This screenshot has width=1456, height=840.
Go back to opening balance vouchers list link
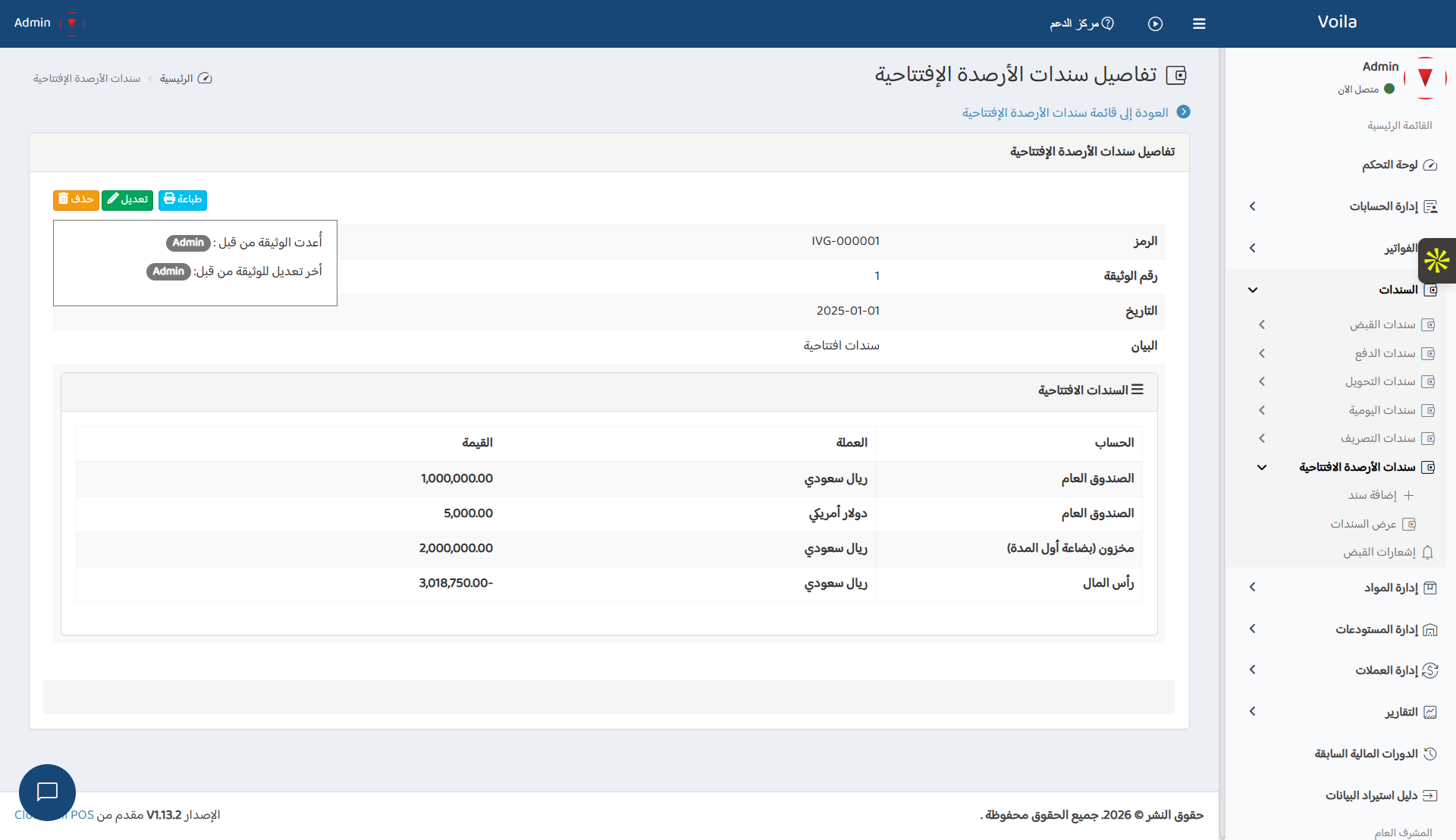[x=1065, y=112]
